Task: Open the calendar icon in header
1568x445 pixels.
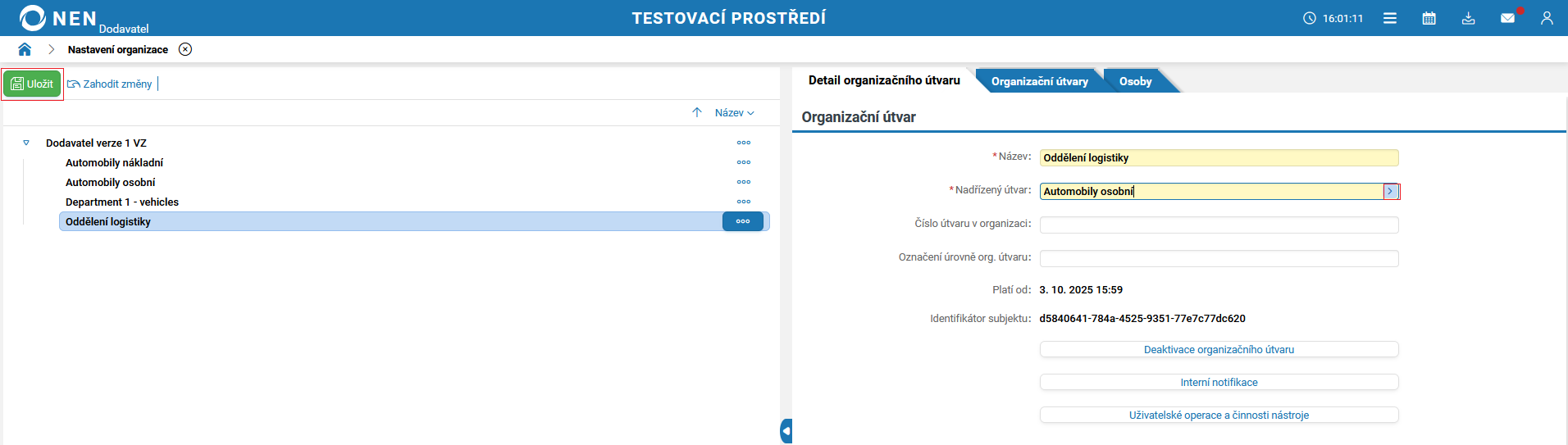Action: [x=1429, y=18]
